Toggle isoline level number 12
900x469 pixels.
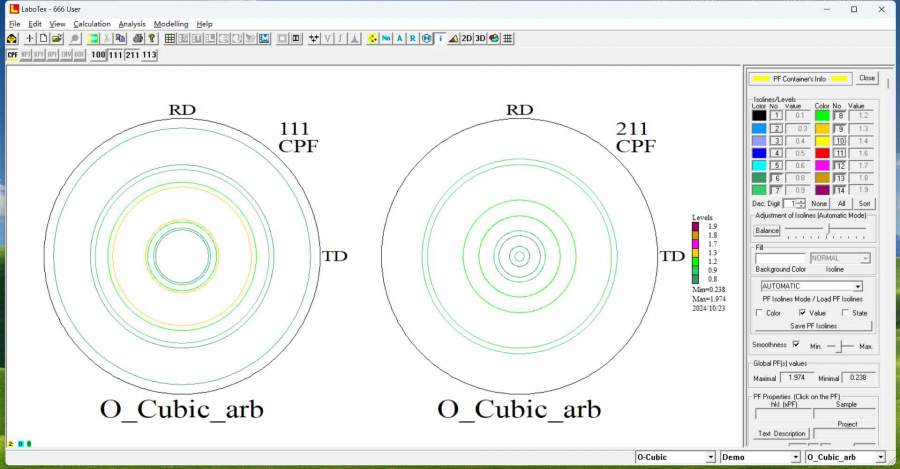coord(840,165)
